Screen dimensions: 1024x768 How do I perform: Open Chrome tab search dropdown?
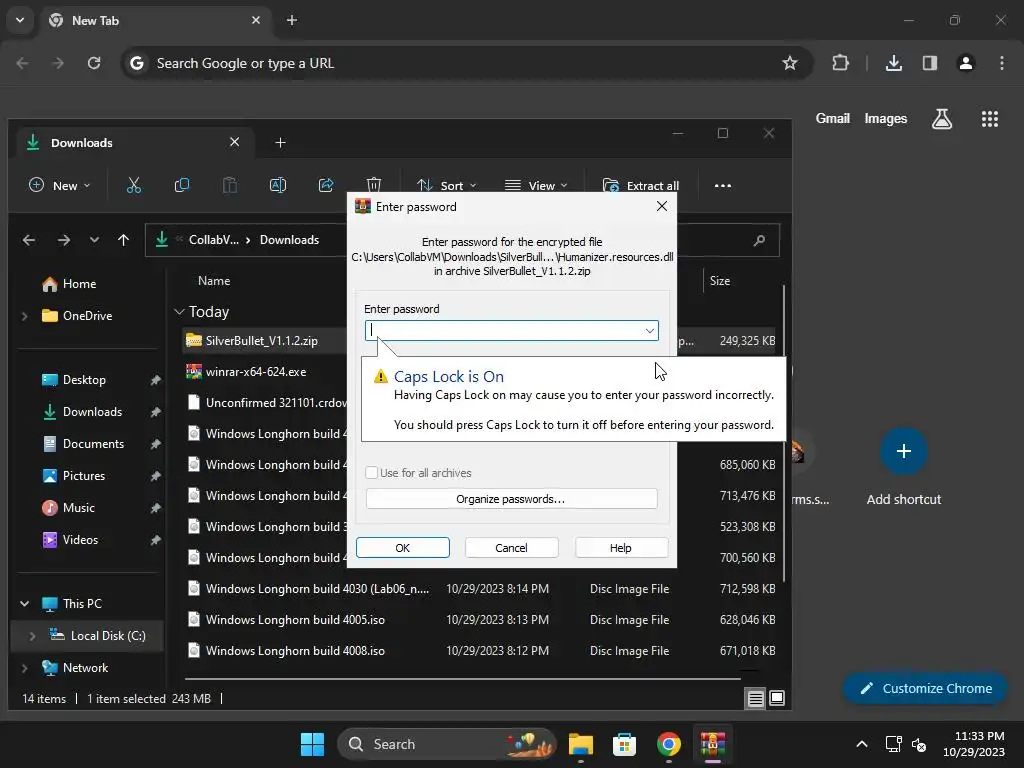pos(20,20)
